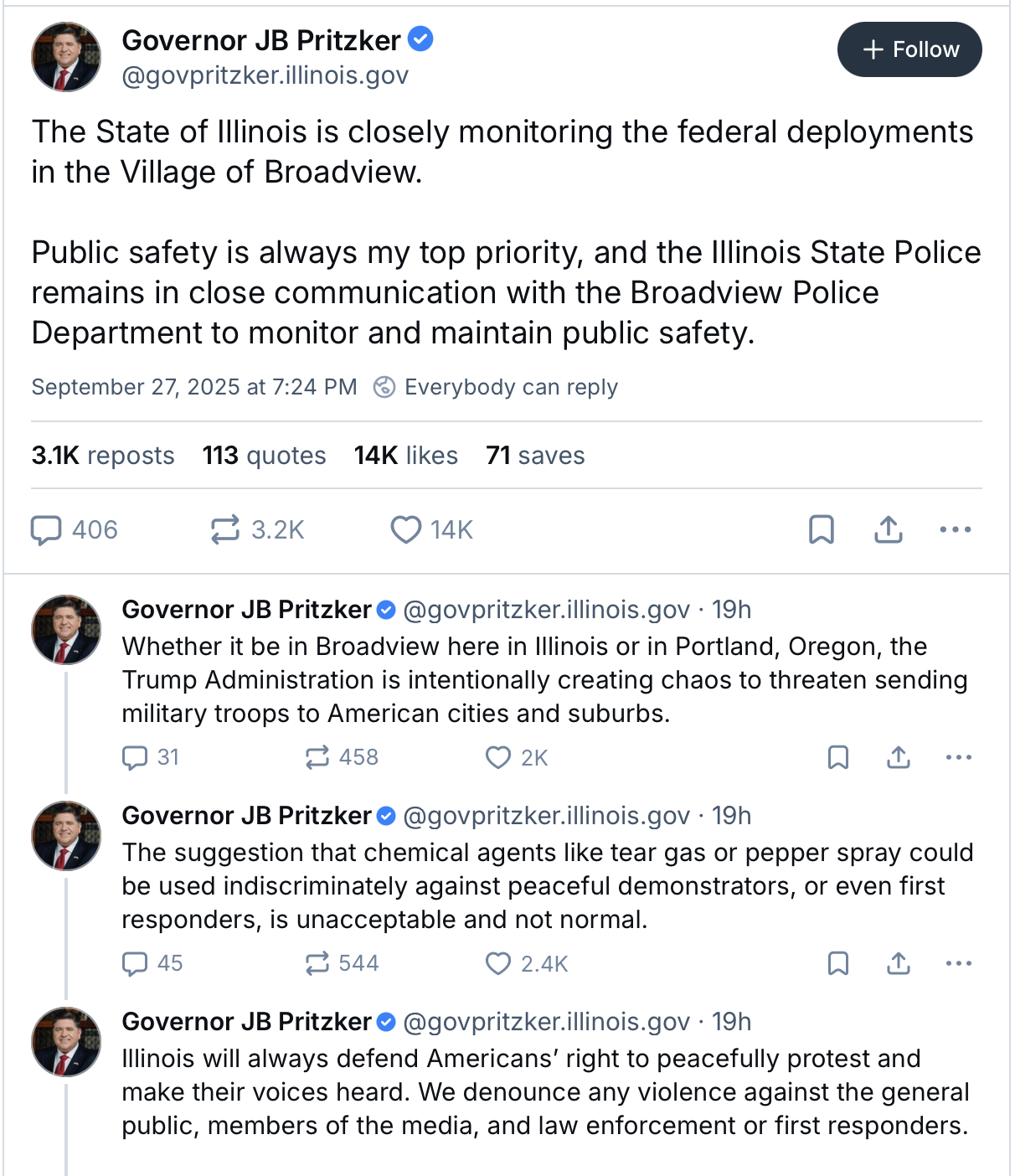
Task: Open Everybody can reply settings
Action: pos(496,387)
